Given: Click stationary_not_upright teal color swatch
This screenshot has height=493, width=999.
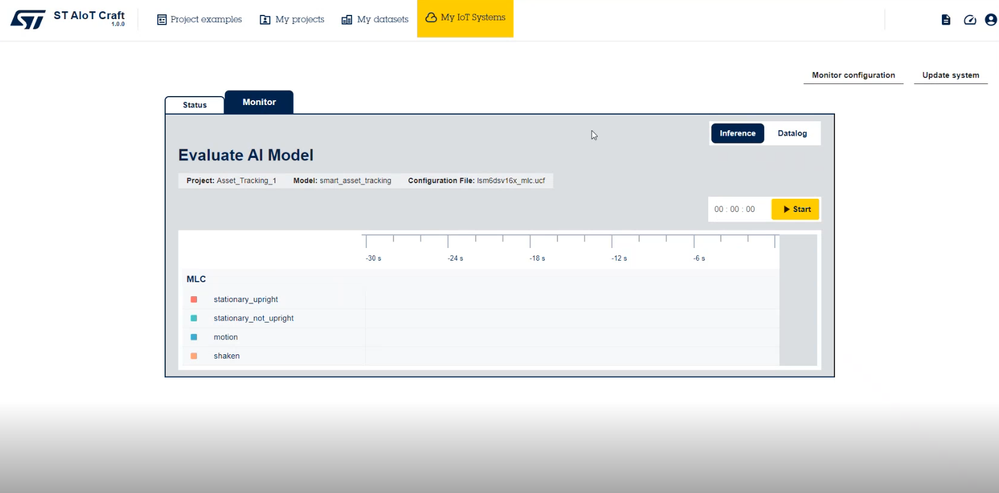Looking at the screenshot, I should [194, 318].
